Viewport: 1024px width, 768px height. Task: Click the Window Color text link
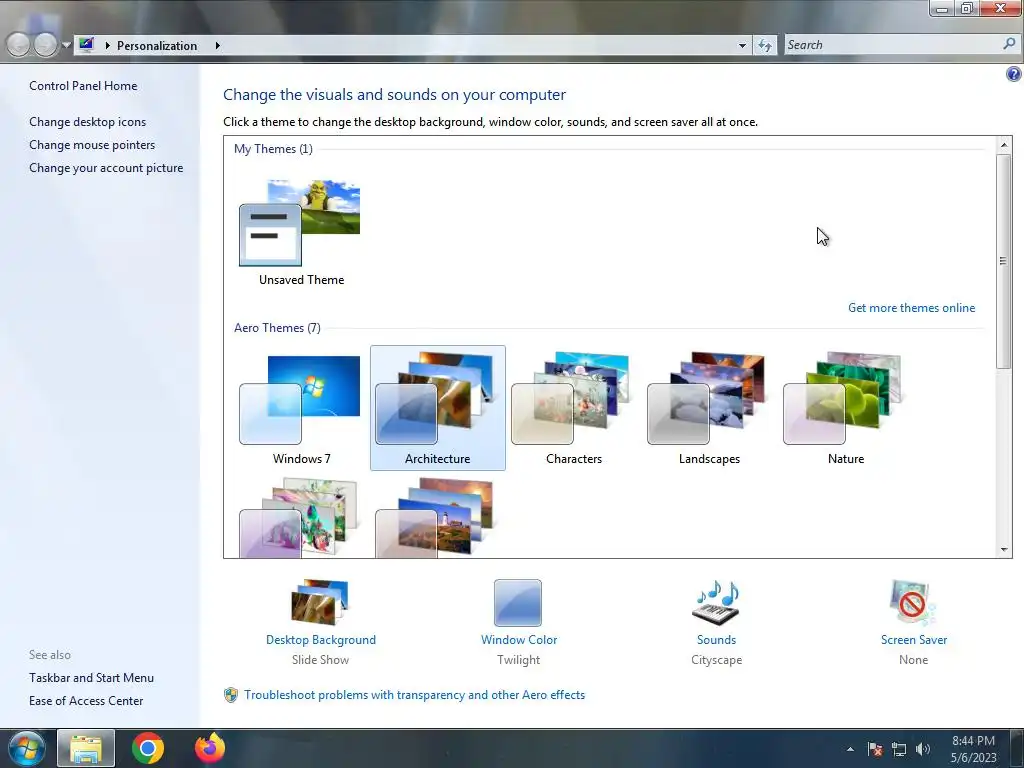coord(519,640)
